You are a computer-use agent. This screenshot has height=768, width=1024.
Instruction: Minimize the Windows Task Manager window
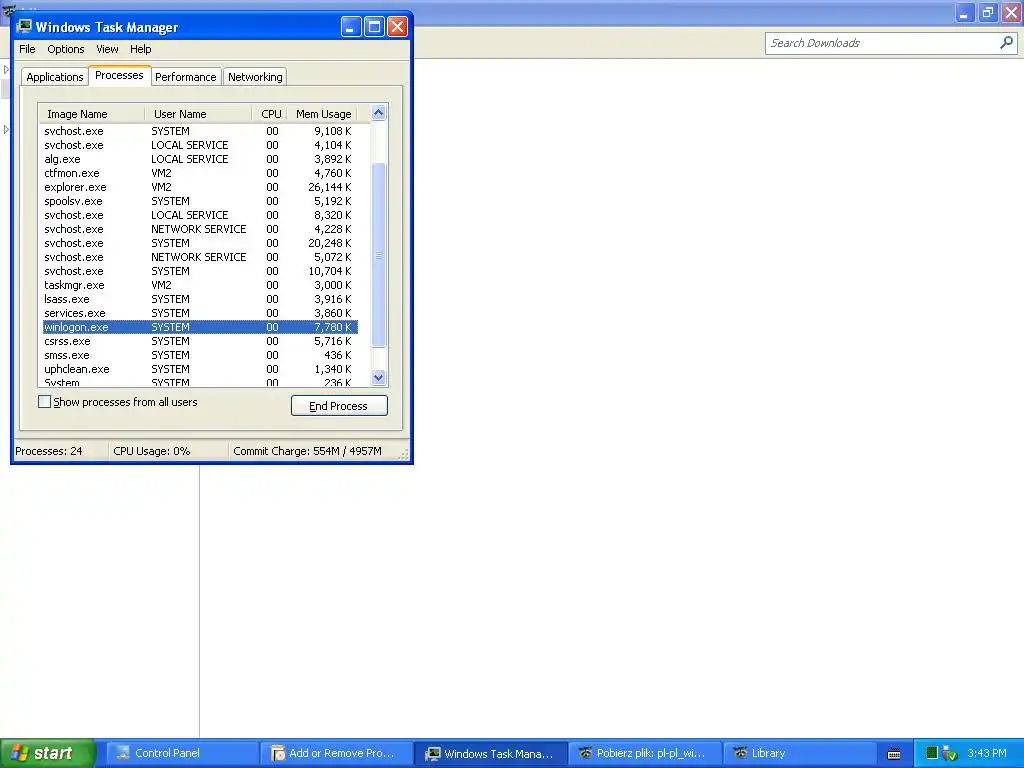click(x=351, y=27)
